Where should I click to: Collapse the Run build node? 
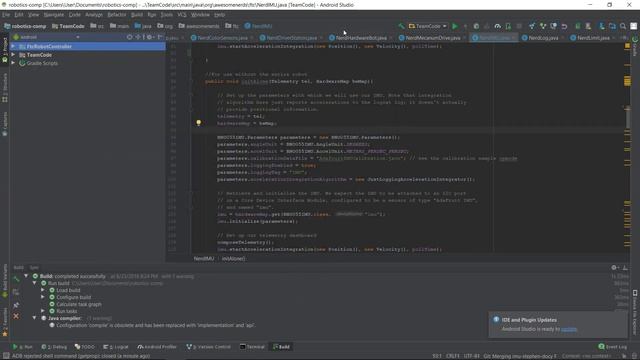click(35, 283)
